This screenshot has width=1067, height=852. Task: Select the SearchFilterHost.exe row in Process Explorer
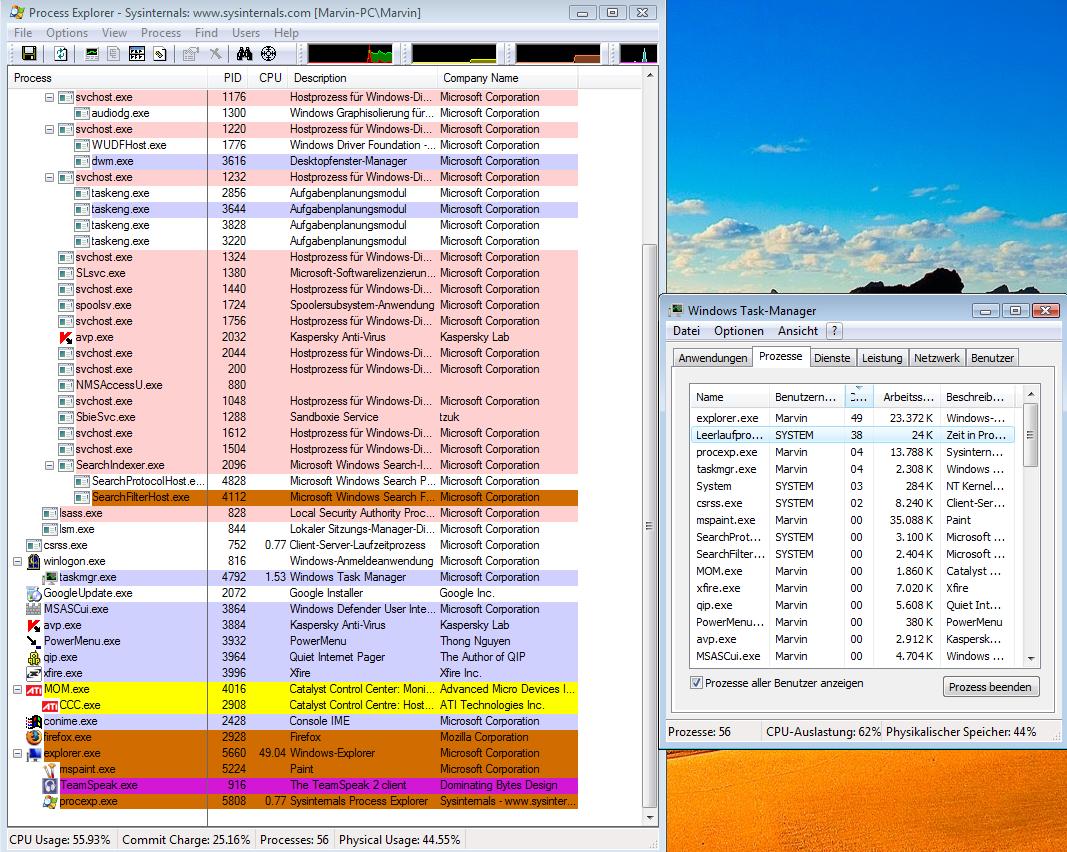[x=293, y=497]
